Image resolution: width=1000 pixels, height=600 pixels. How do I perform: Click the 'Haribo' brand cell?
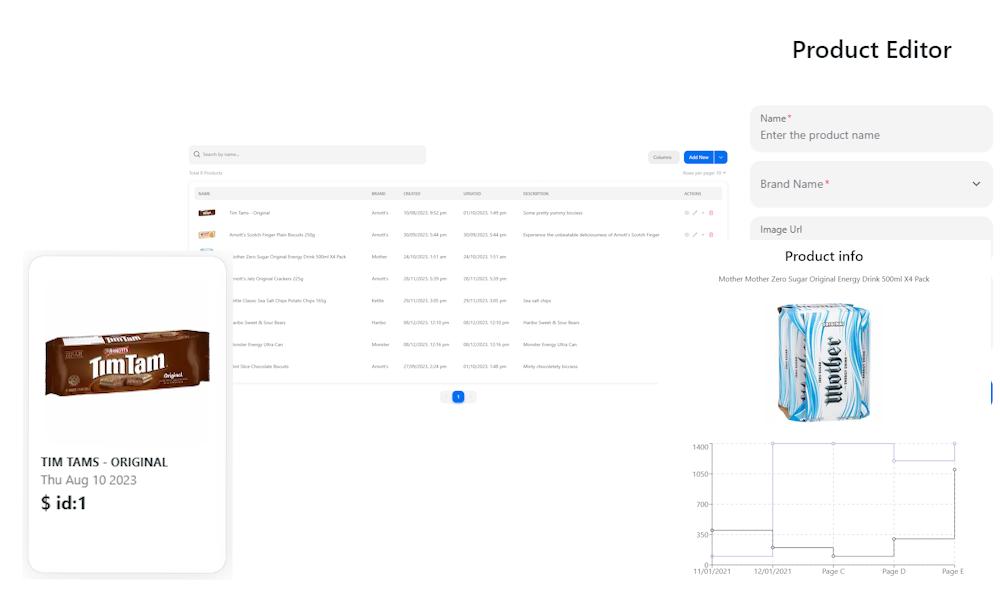click(x=379, y=323)
